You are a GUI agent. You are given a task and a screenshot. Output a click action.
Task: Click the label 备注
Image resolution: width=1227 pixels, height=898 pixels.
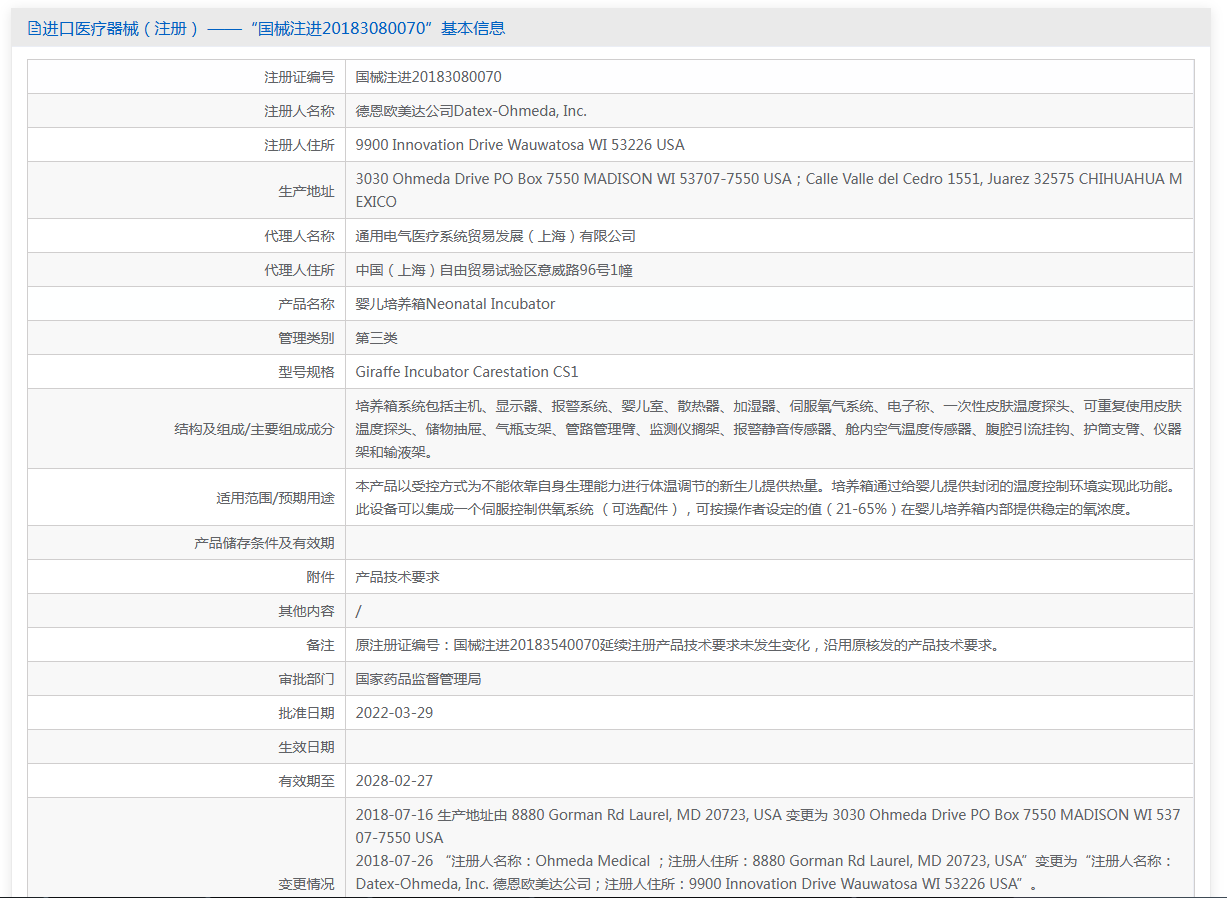(320, 645)
